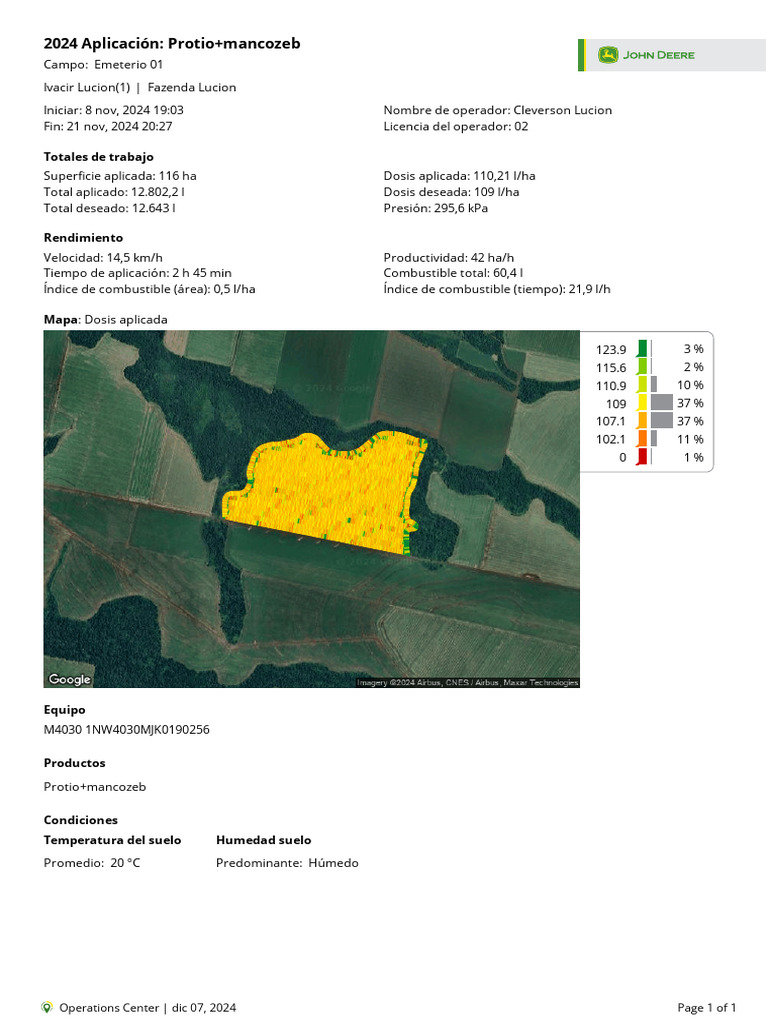Screen dimensions: 768x1024
Task: Click the 'Temperatura del suelo' heading
Action: tap(112, 840)
